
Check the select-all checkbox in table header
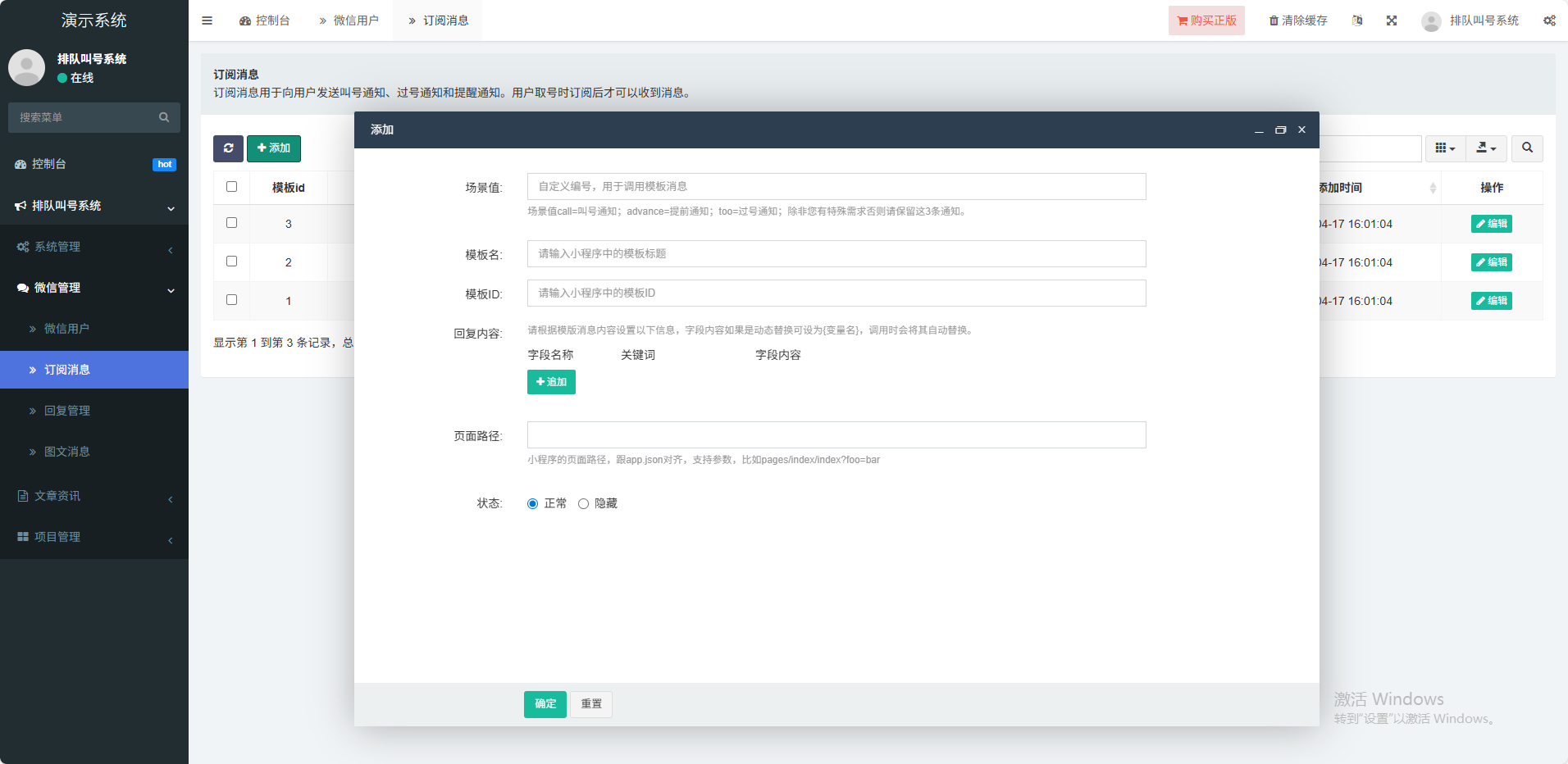point(231,187)
